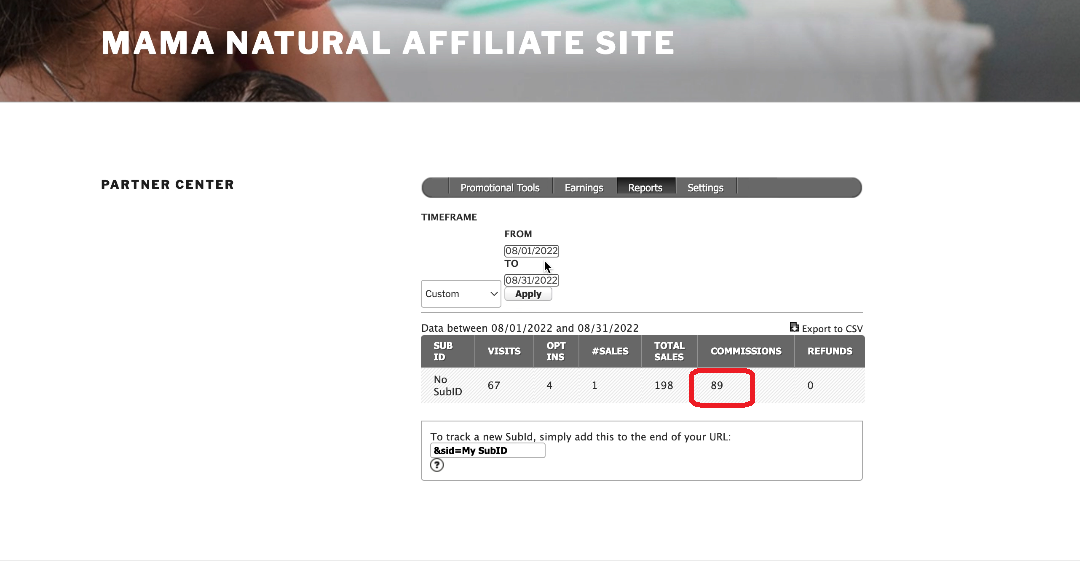Click the REFUNDS column header
Viewport: 1080px width, 571px height.
(830, 351)
